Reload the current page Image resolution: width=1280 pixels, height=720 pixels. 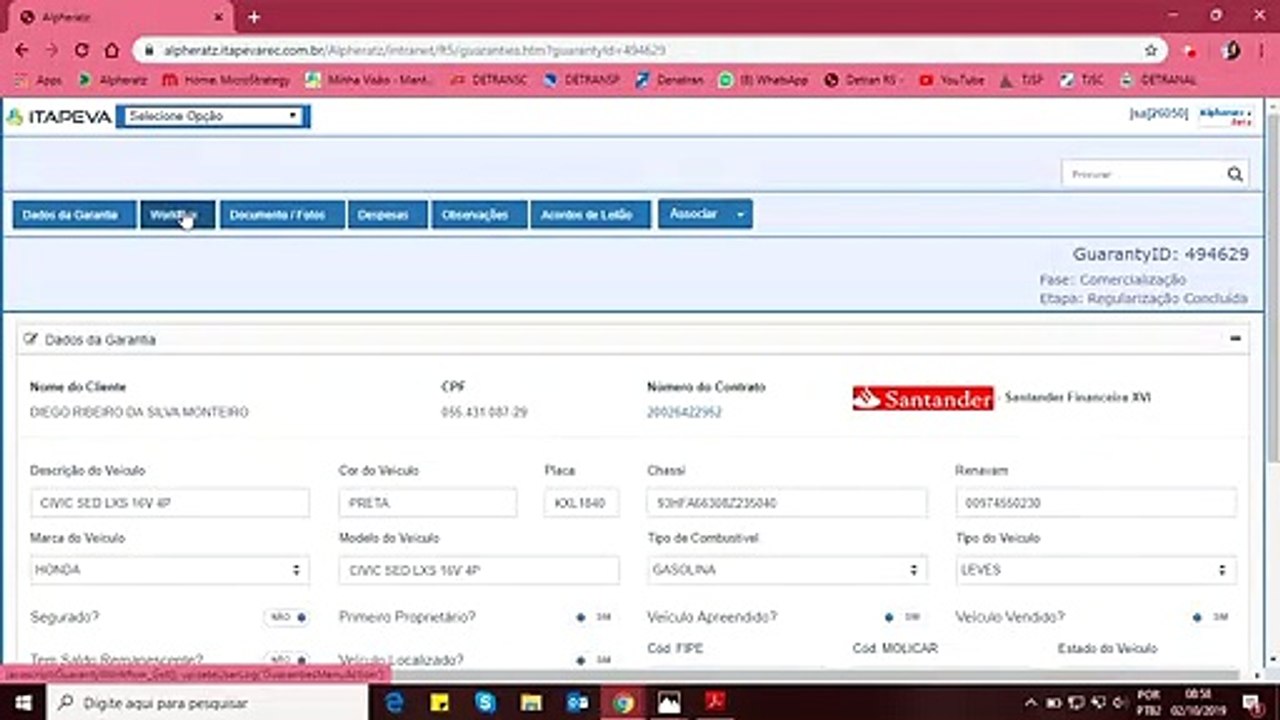(x=82, y=50)
